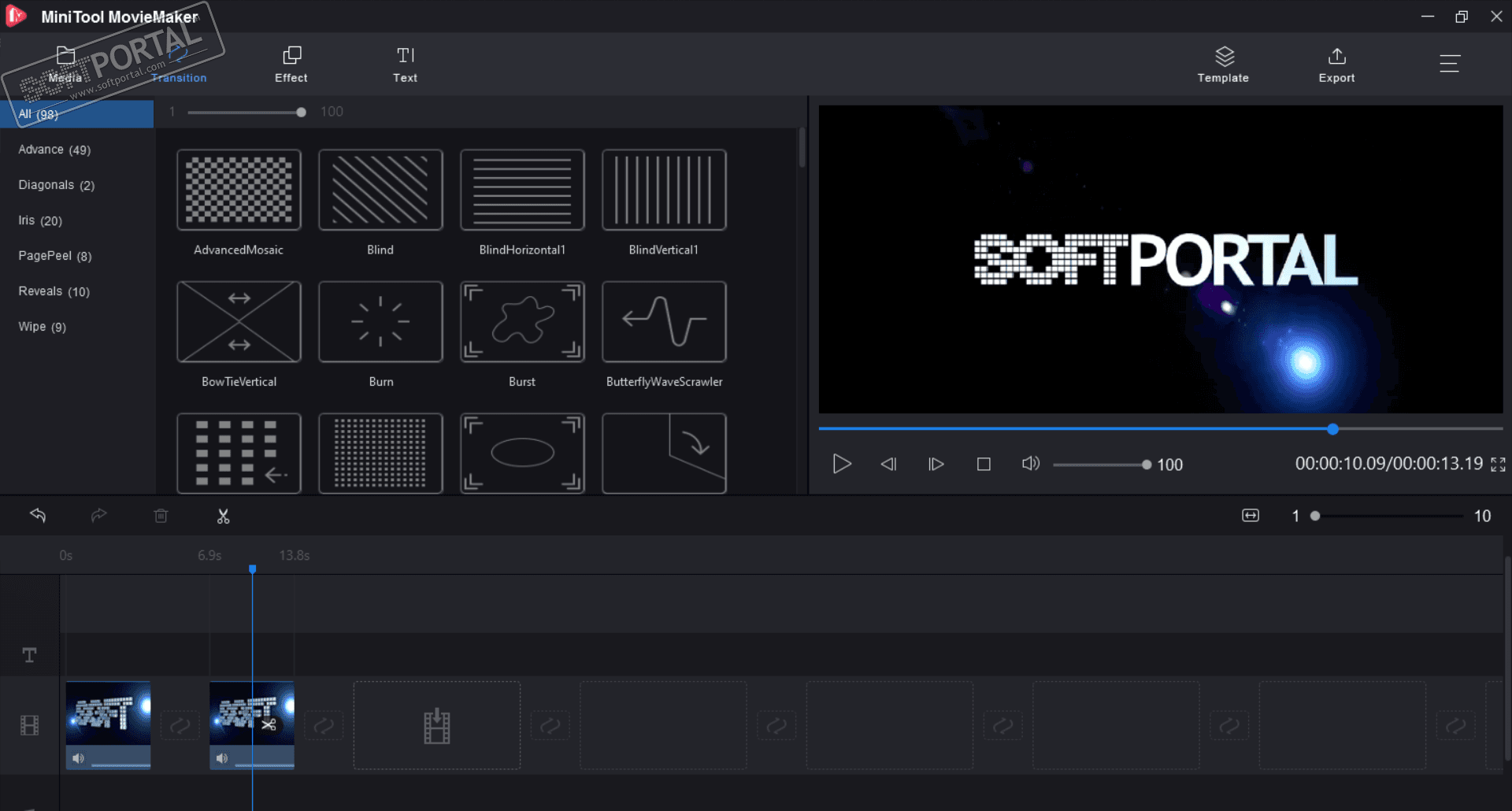Stop the preview playback
Viewport: 1512px width, 811px height.
(984, 464)
